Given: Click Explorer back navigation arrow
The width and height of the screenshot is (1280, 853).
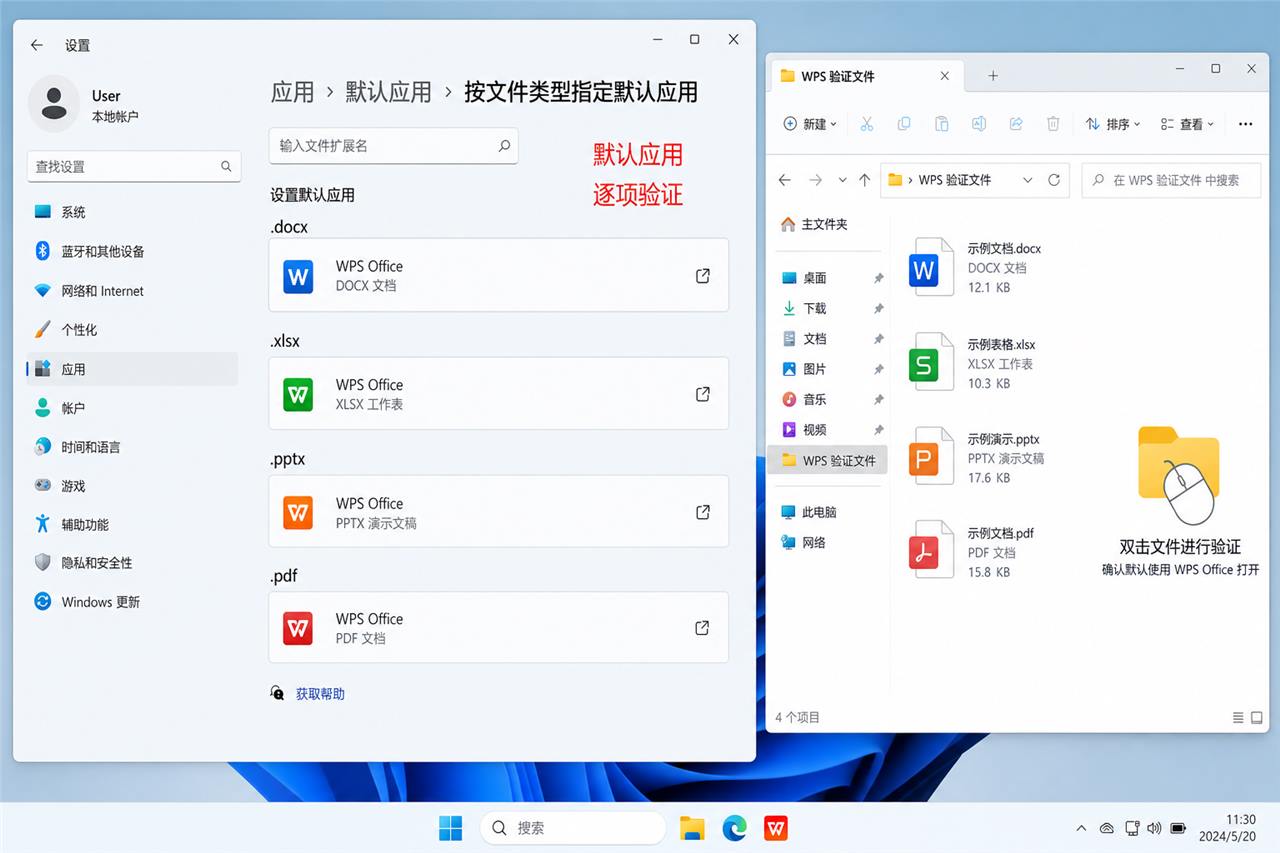Looking at the screenshot, I should pos(785,180).
